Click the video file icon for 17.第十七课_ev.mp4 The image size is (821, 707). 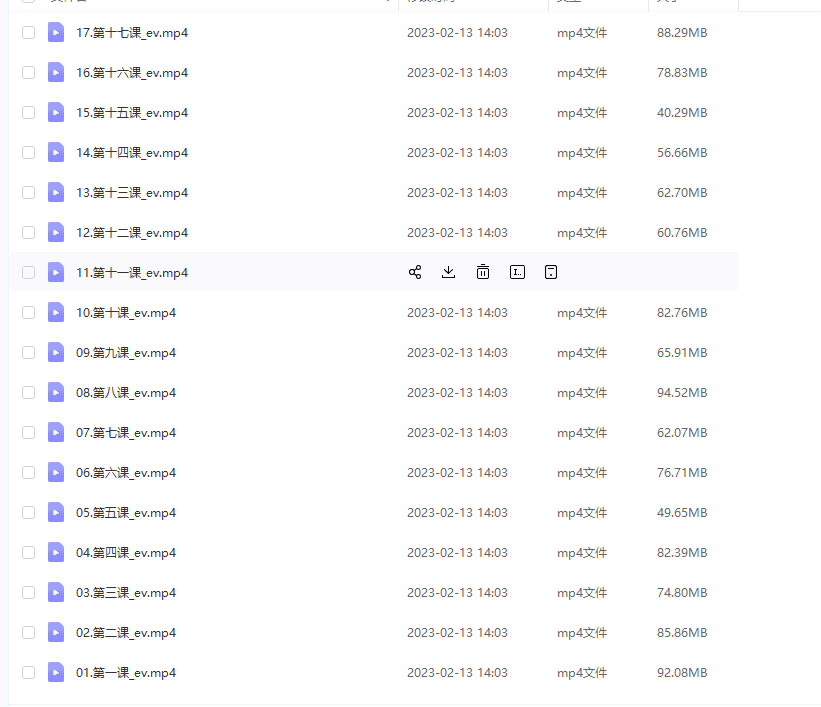pyautogui.click(x=56, y=33)
